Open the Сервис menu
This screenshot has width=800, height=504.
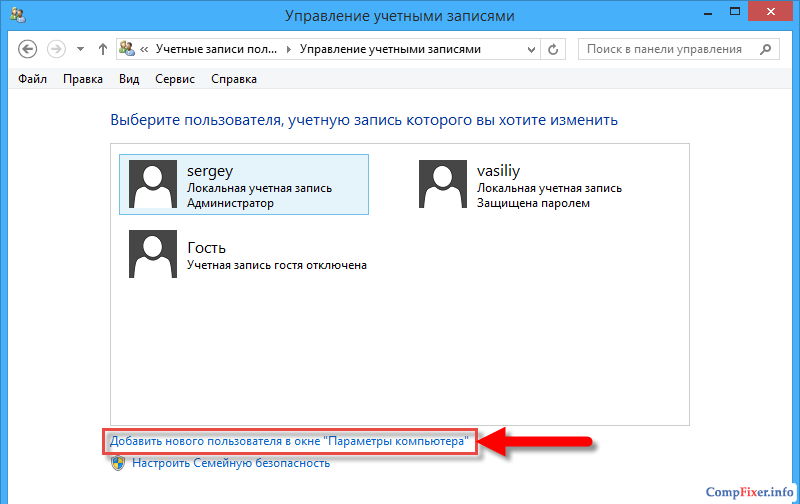pos(175,79)
